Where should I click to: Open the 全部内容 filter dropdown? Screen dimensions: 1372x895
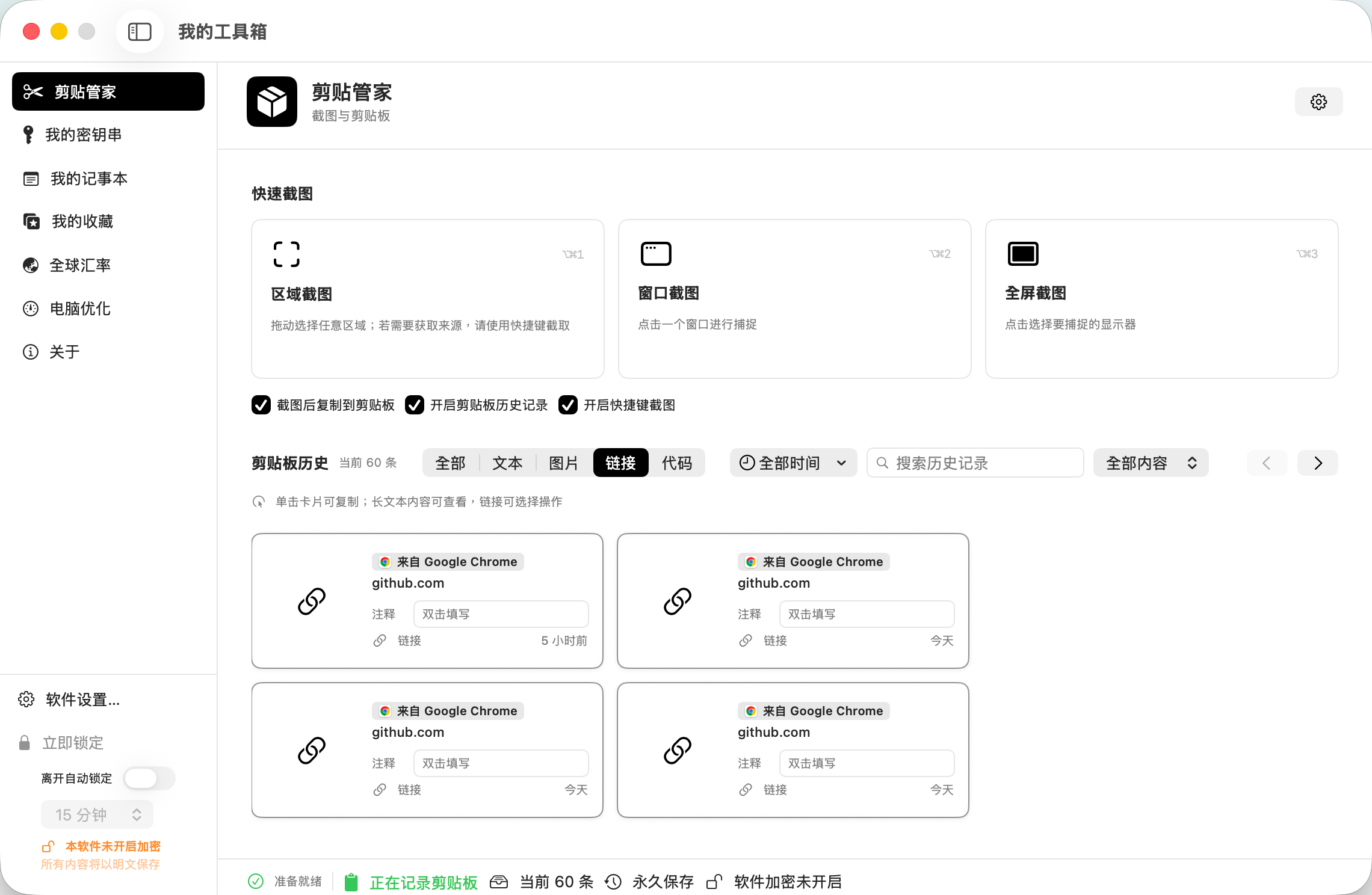coord(1151,463)
